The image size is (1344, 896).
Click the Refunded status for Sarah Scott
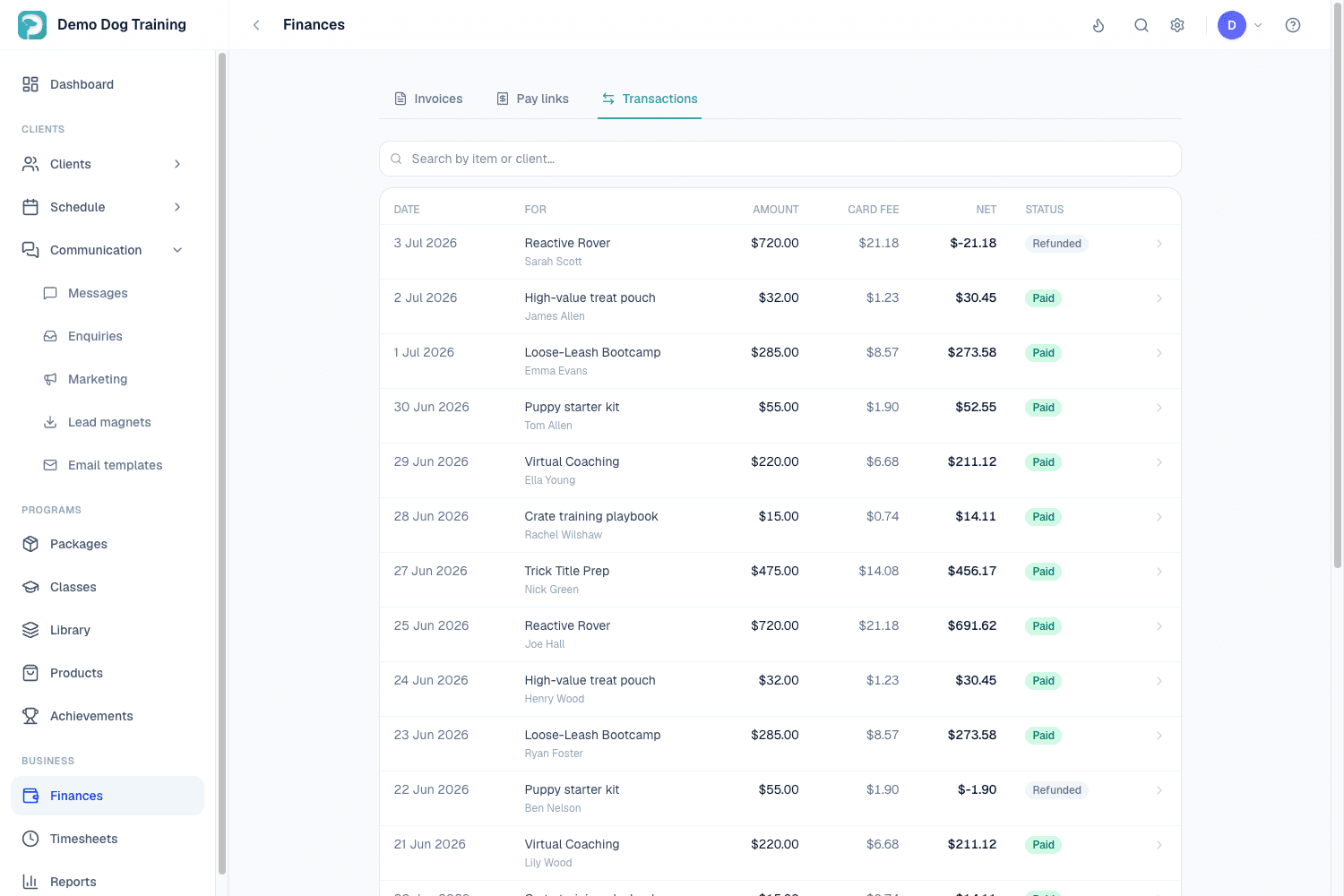click(1056, 244)
